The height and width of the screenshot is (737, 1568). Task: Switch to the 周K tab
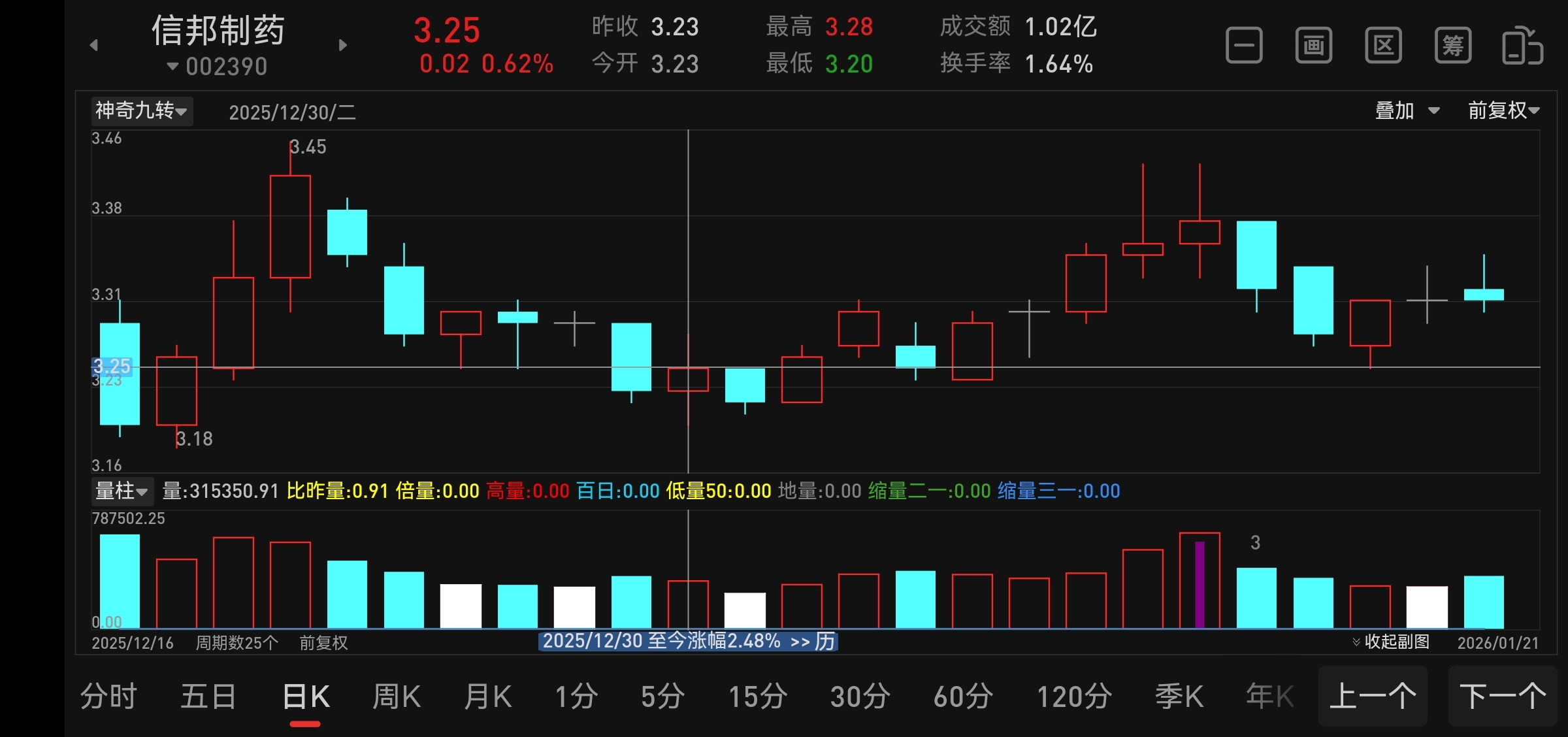coord(396,696)
